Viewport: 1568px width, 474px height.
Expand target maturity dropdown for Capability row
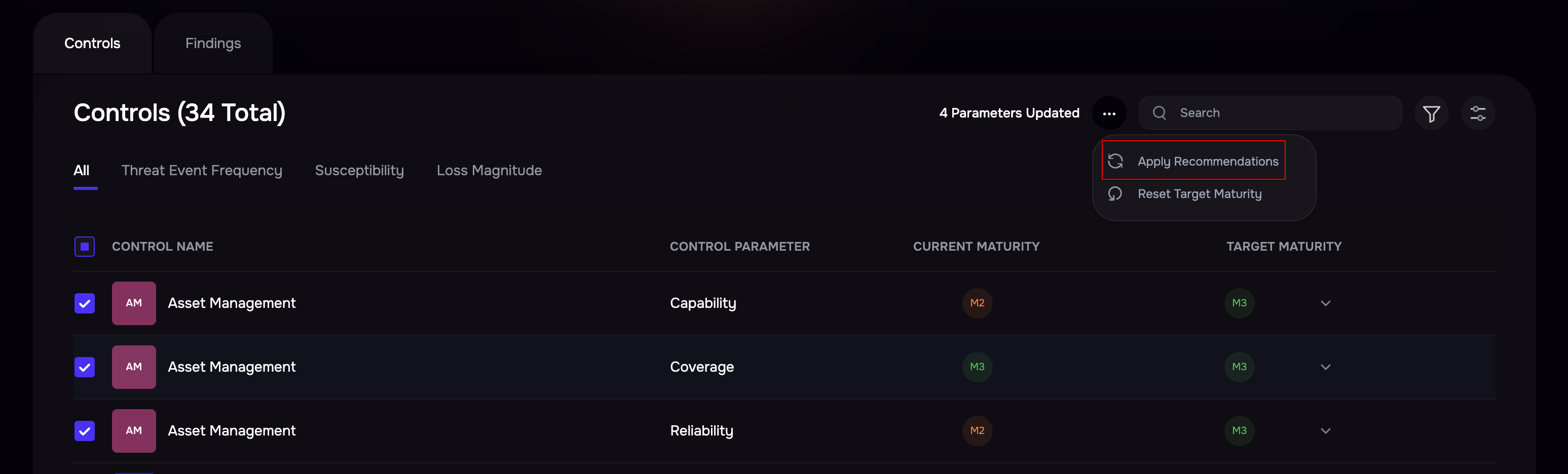click(1325, 303)
